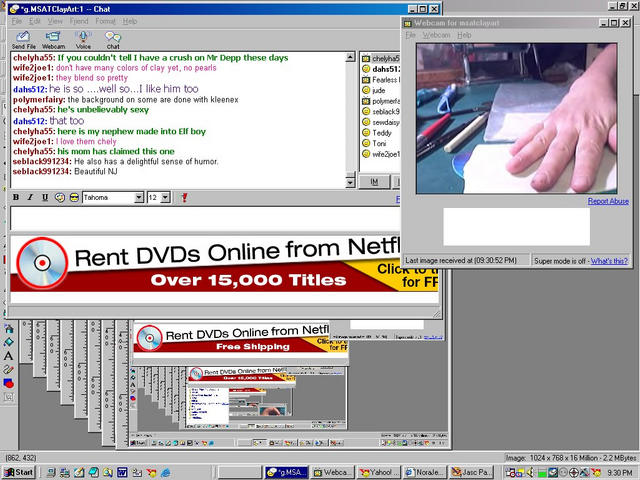This screenshot has height=480, width=640.
Task: Toggle underline text formatting
Action: [x=45, y=198]
